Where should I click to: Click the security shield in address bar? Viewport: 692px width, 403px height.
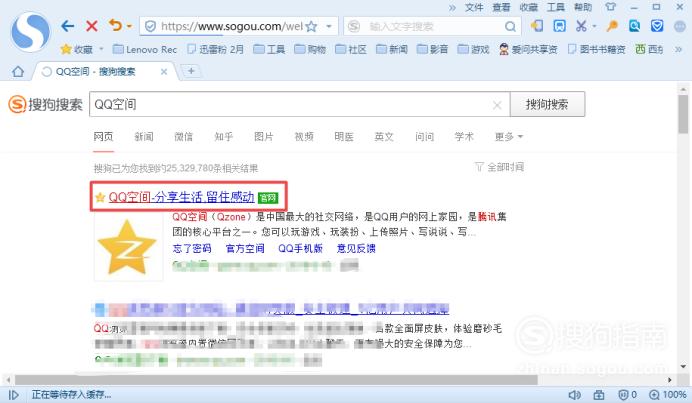click(150, 26)
